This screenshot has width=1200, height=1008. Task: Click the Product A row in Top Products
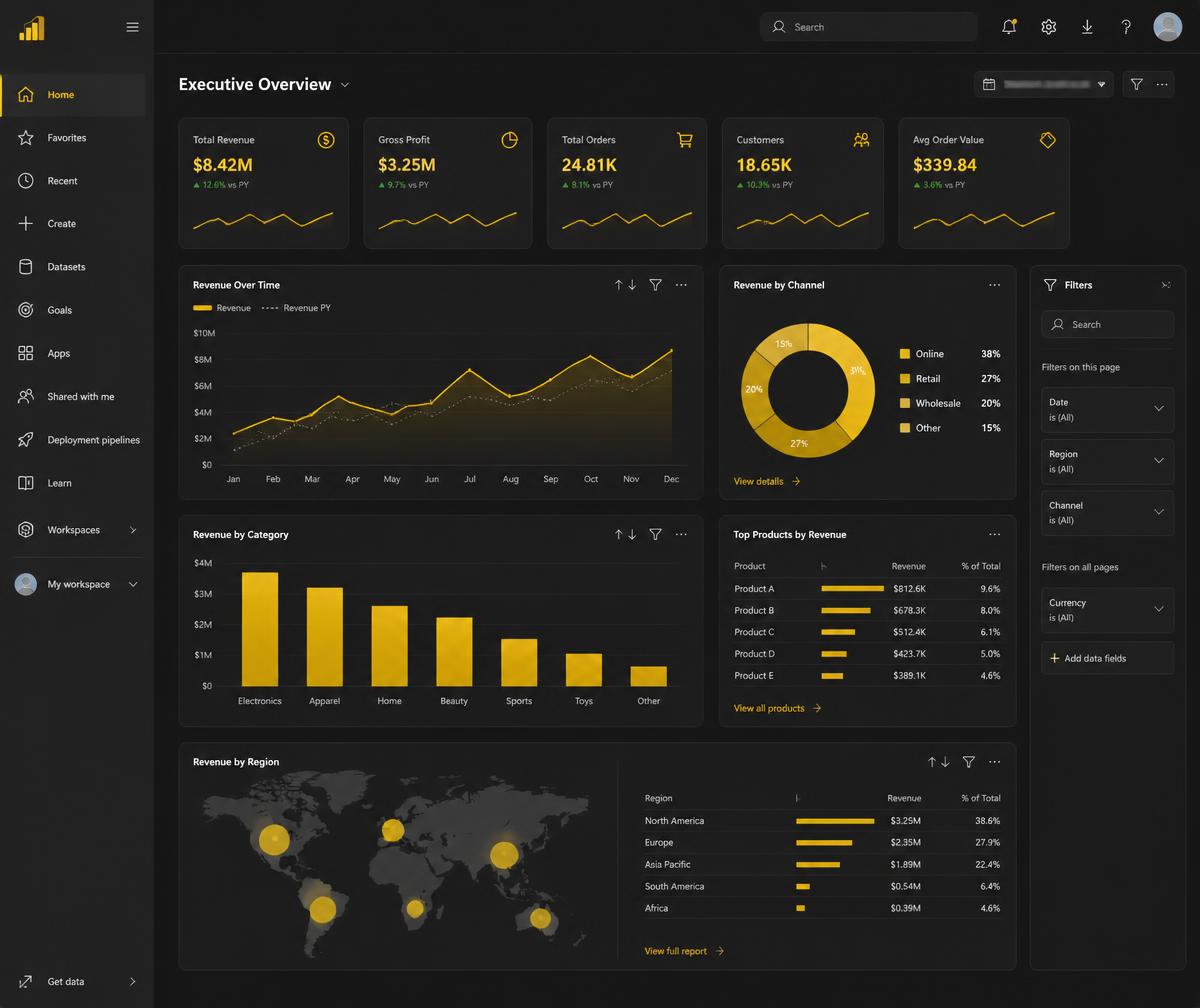(867, 589)
